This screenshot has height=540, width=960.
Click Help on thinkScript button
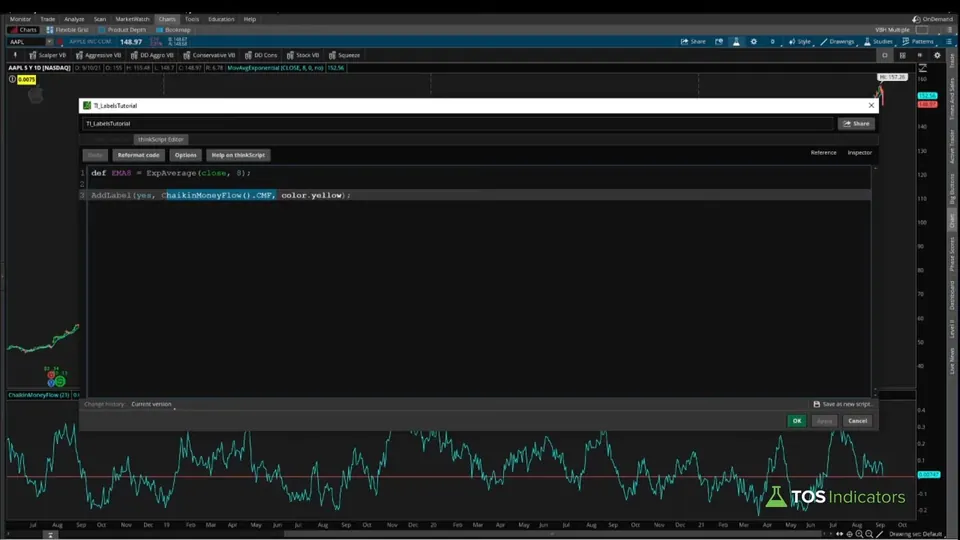(x=238, y=155)
